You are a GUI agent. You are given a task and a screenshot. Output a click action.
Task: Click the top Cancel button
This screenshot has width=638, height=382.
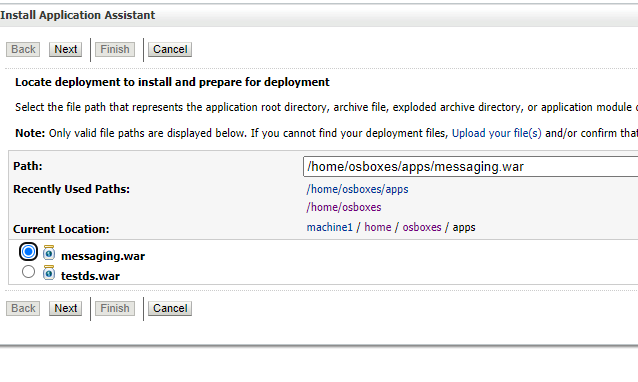coord(170,50)
